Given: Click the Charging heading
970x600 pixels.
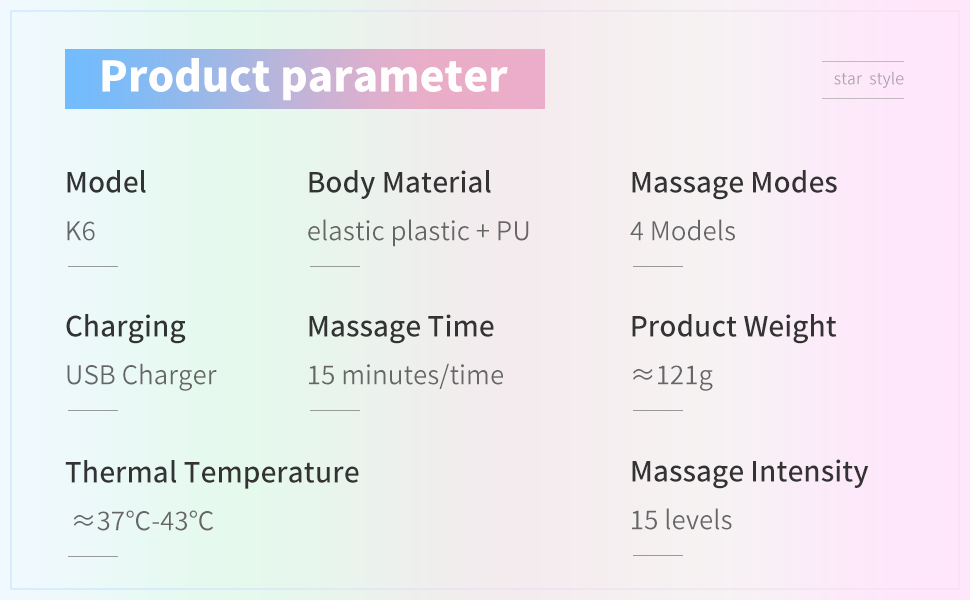Looking at the screenshot, I should [x=126, y=327].
